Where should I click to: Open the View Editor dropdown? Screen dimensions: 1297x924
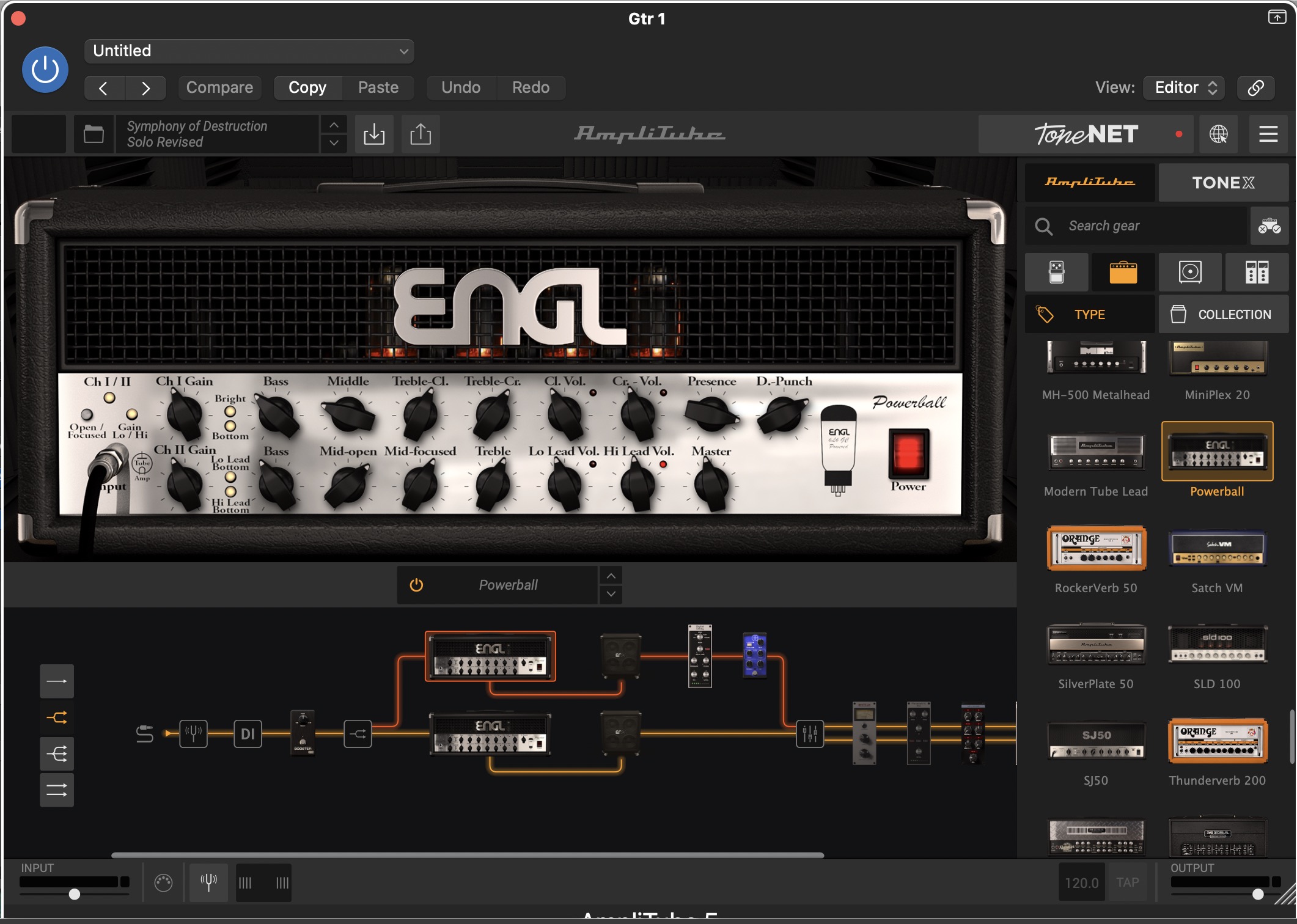pos(1185,87)
